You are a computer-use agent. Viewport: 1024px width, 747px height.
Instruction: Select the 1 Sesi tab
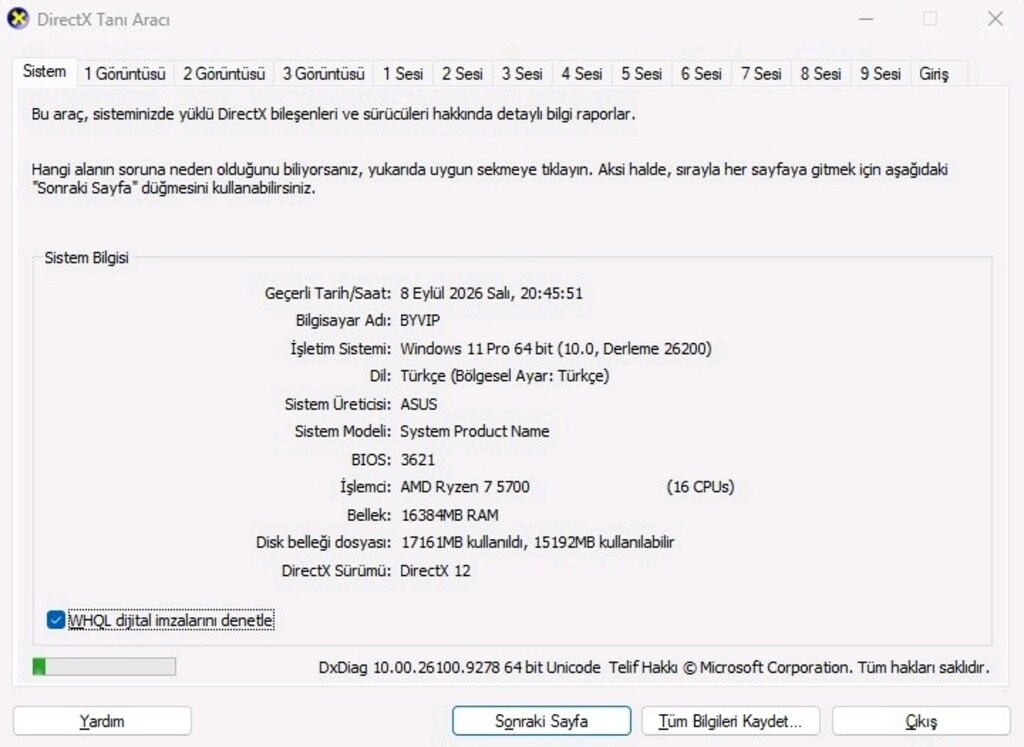pos(403,74)
